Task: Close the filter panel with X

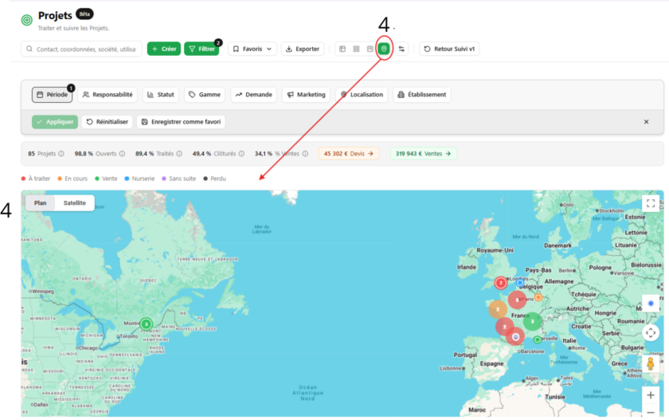Action: pos(646,122)
